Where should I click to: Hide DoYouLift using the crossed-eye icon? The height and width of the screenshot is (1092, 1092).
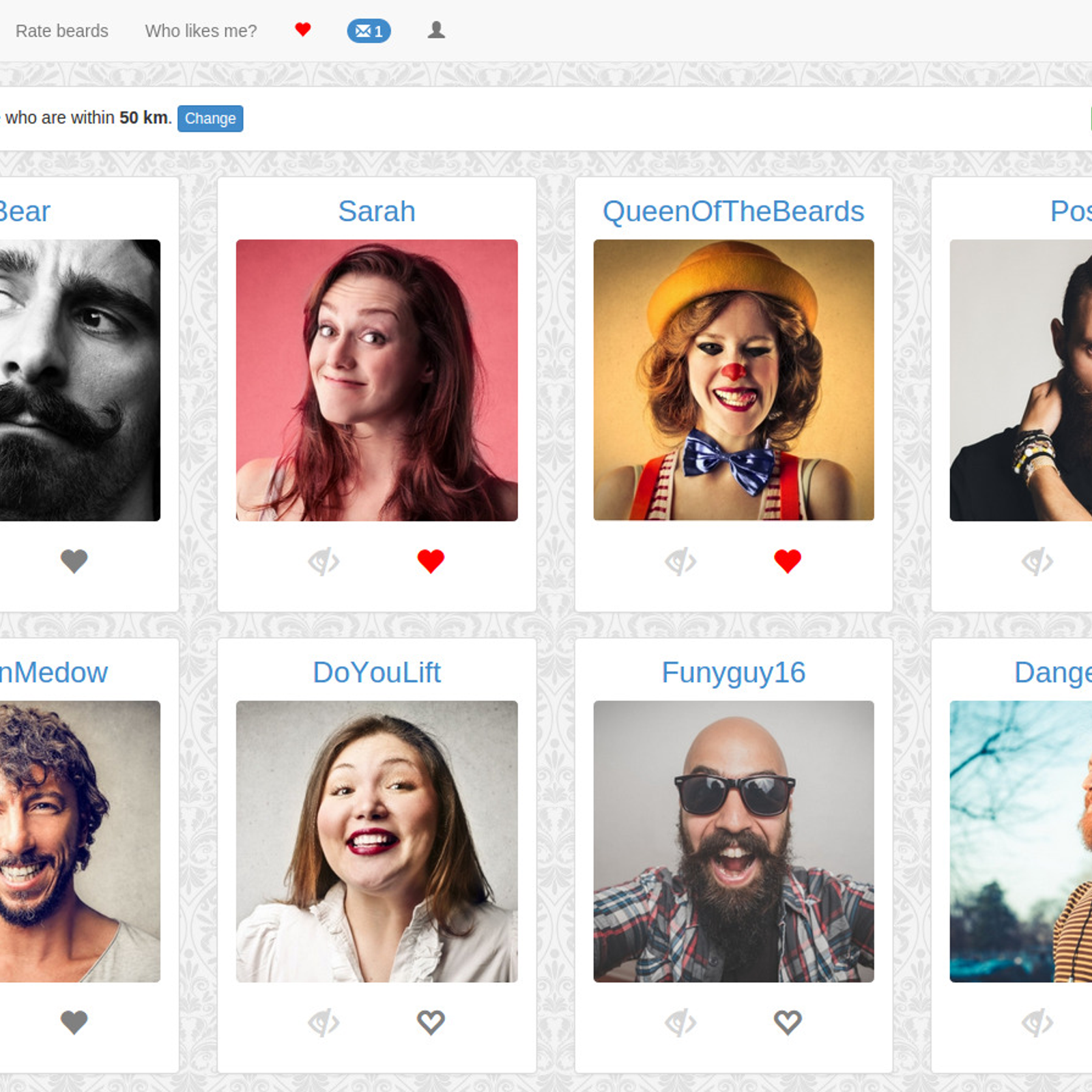(324, 1023)
